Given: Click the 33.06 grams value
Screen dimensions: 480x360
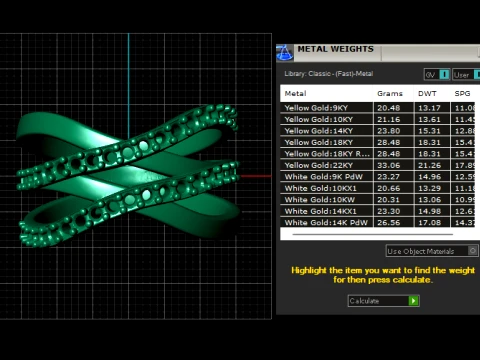Looking at the screenshot, I should click(x=388, y=165).
